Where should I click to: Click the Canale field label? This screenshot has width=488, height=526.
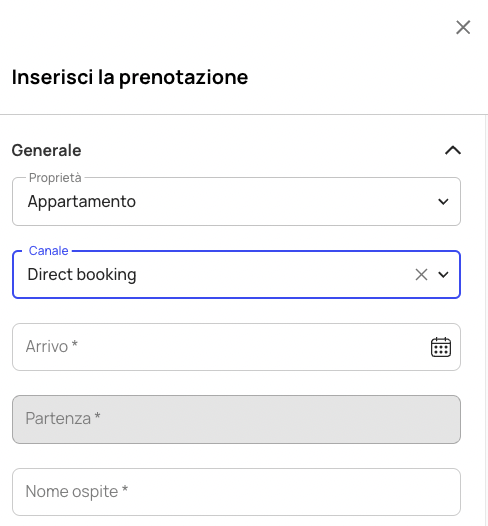49,251
